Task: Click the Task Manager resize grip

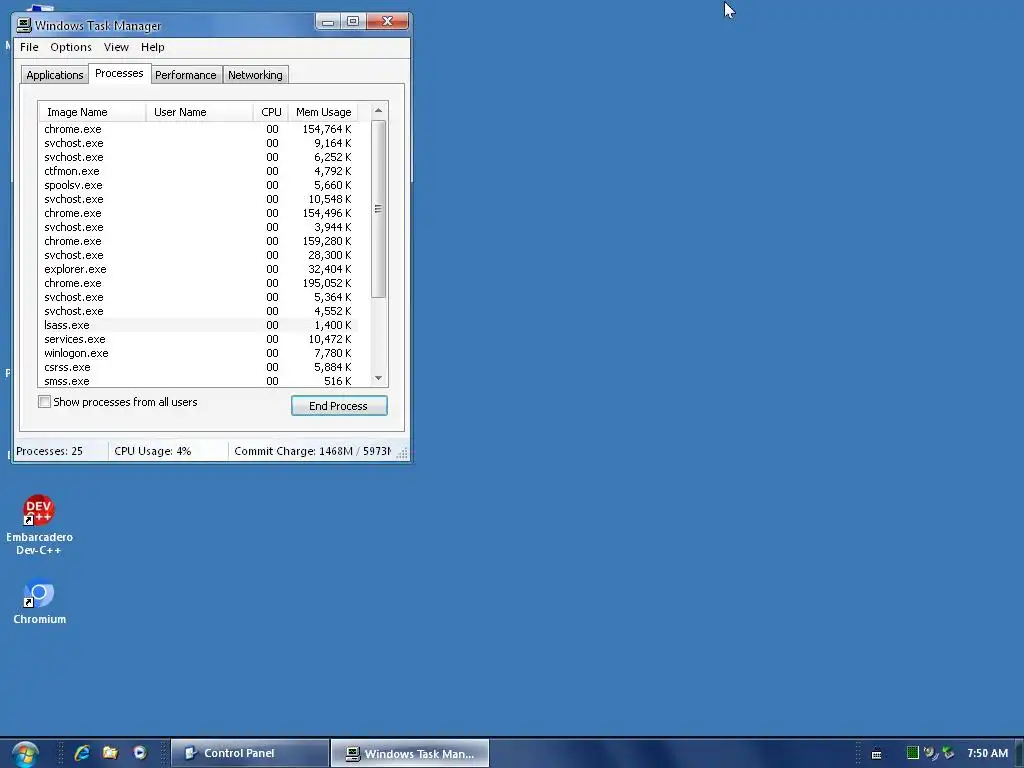Action: (x=402, y=453)
